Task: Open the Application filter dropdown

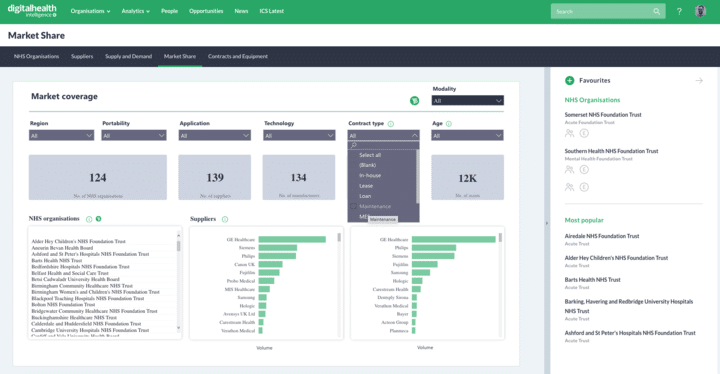Action: coord(214,136)
